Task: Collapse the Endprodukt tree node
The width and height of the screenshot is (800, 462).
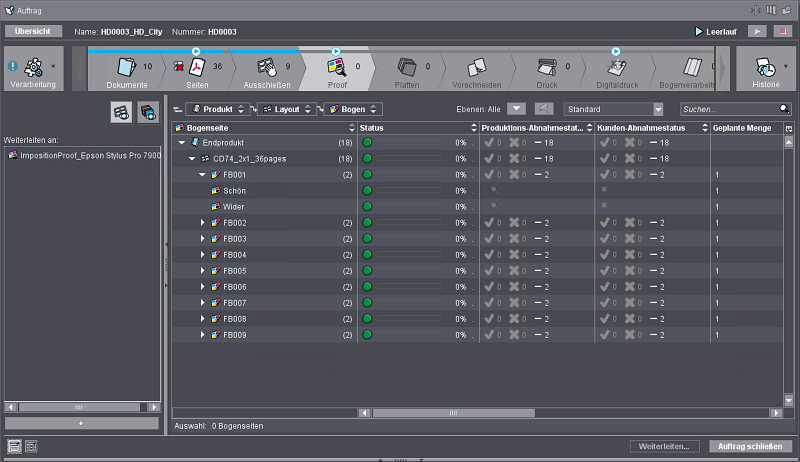Action: click(182, 143)
